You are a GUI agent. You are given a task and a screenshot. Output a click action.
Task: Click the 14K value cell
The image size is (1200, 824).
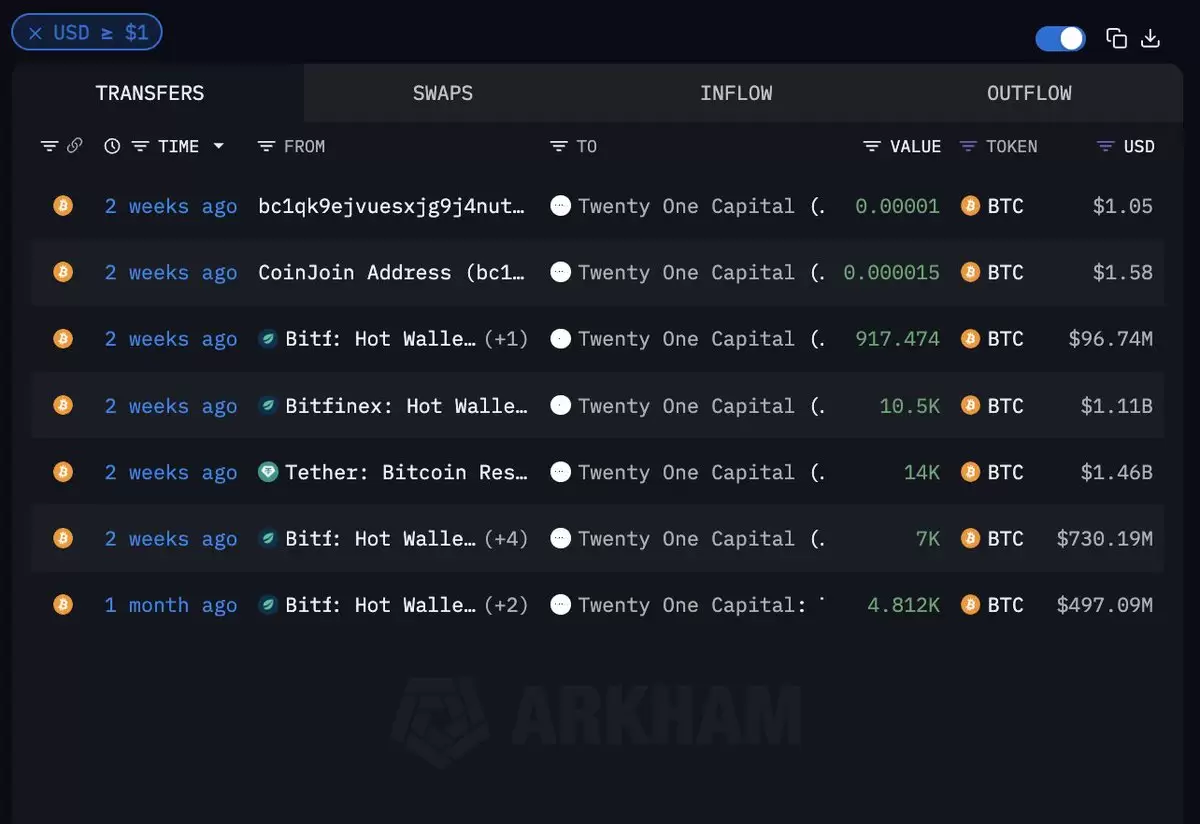[x=922, y=472]
